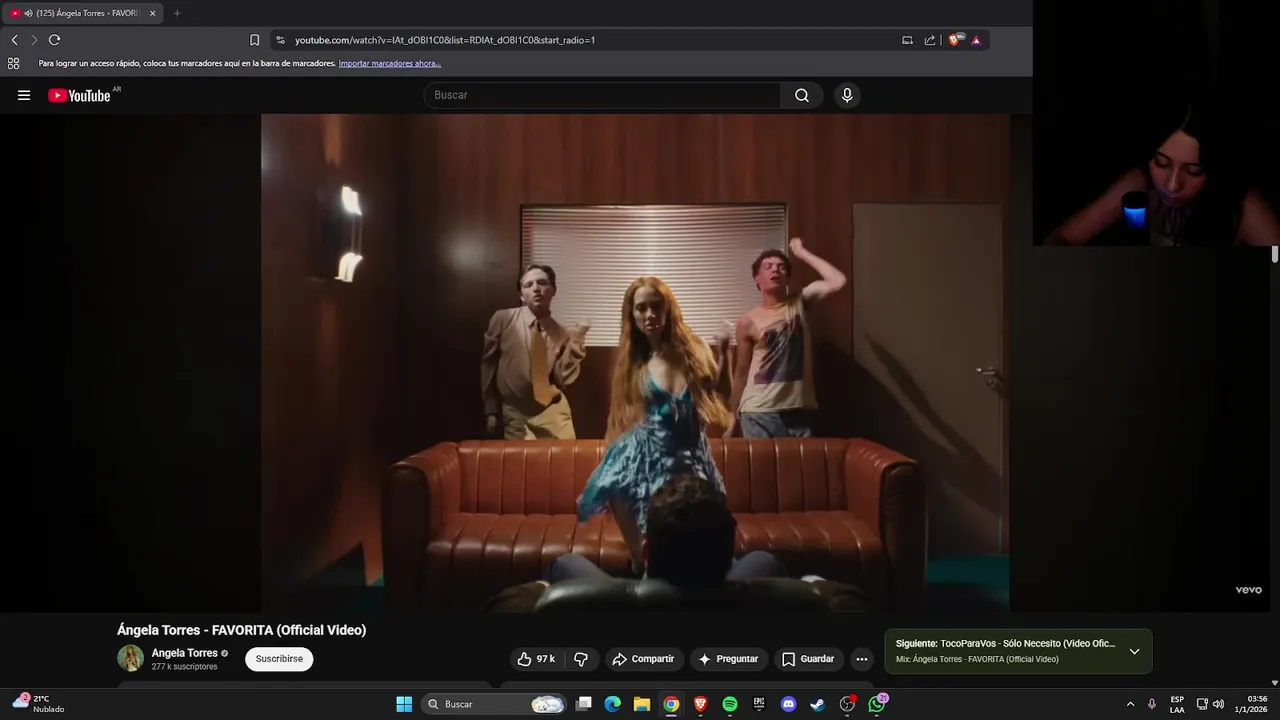Open site settings icon in address bar
The image size is (1280, 720).
point(280,40)
